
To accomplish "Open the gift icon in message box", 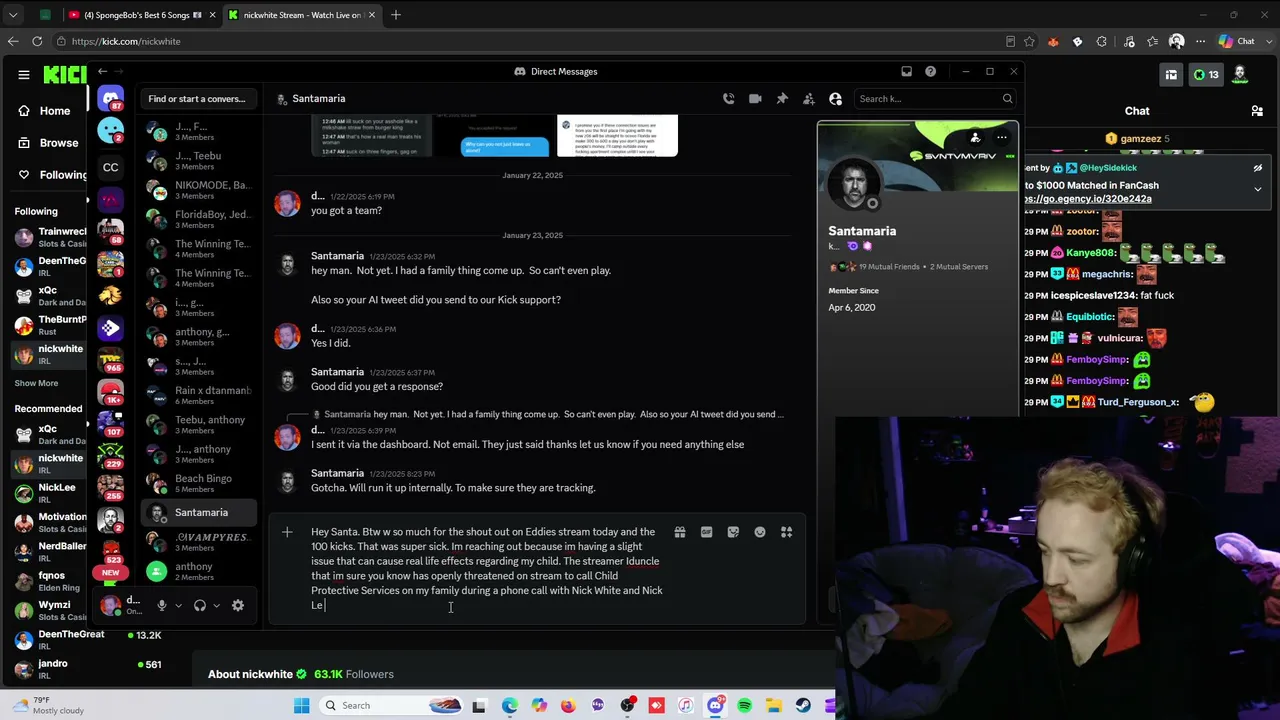I will (x=680, y=532).
